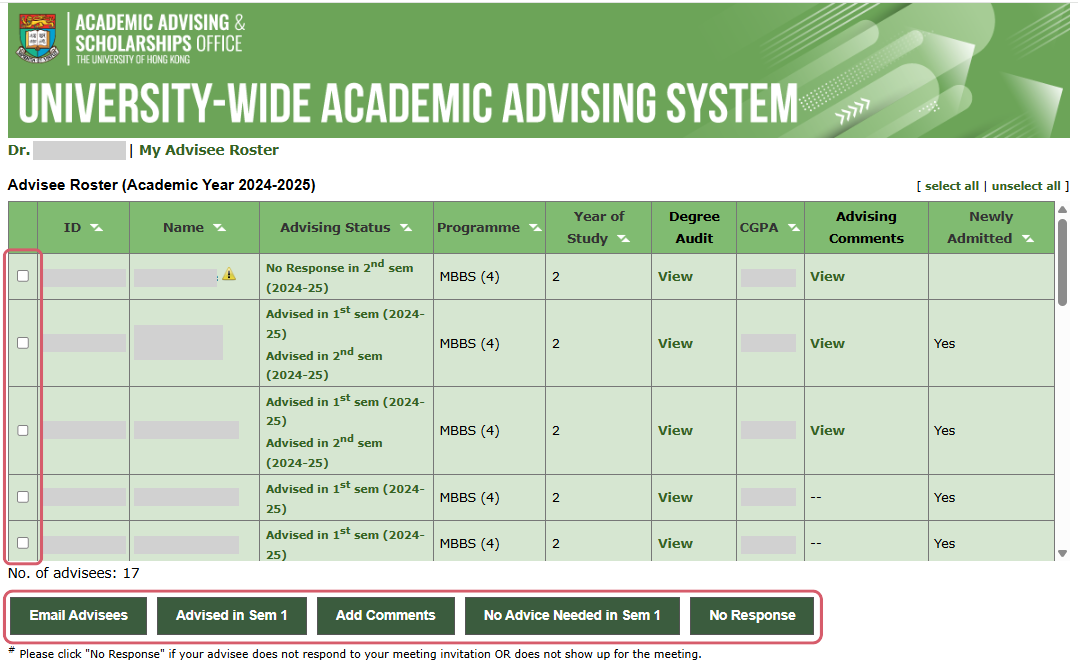The height and width of the screenshot is (668, 1078).
Task: Check the last visible row's checkbox
Action: click(23, 542)
